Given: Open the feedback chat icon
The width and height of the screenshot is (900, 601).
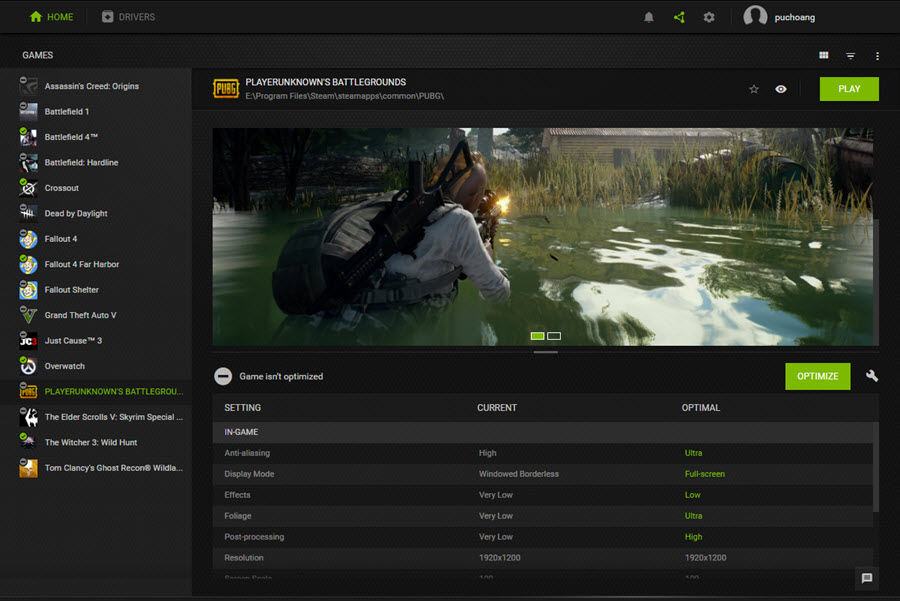Looking at the screenshot, I should [867, 578].
